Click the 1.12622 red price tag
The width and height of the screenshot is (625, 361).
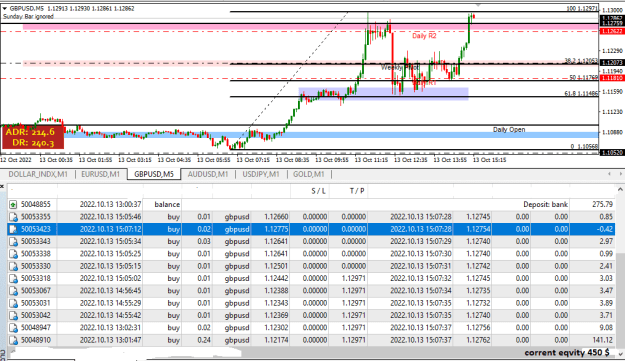pyautogui.click(x=611, y=31)
